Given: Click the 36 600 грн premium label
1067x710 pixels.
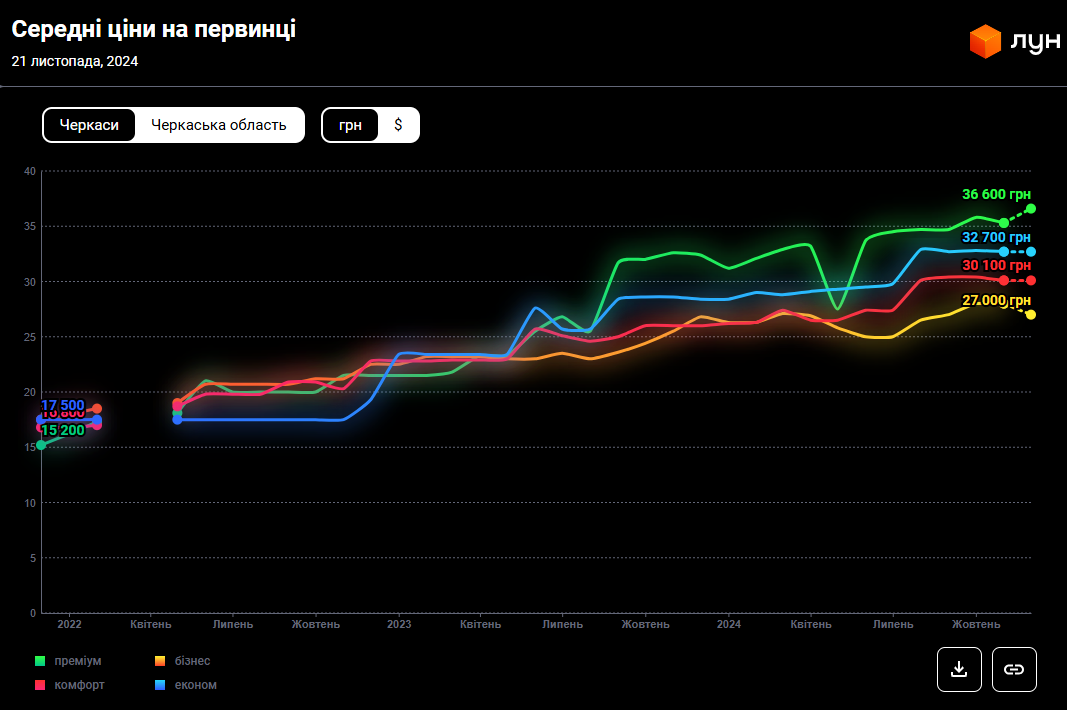Looking at the screenshot, I should coord(995,195).
